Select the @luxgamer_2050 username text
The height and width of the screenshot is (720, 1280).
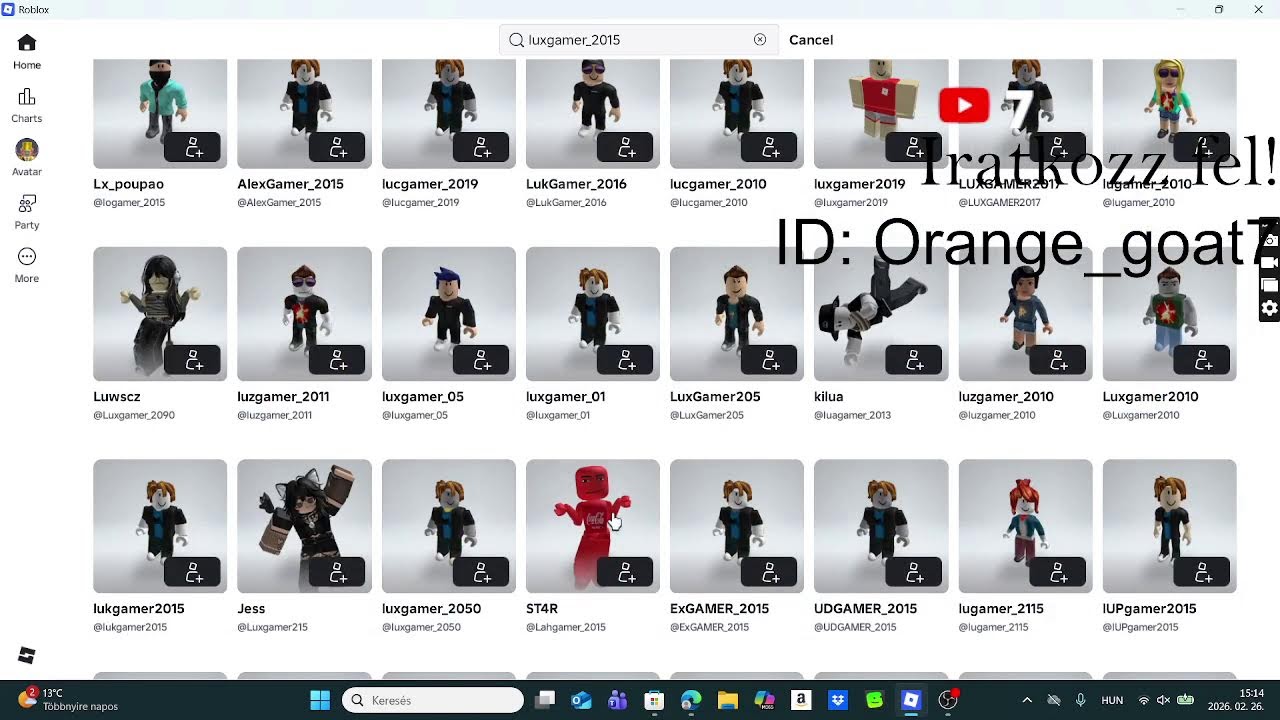pyautogui.click(x=421, y=627)
